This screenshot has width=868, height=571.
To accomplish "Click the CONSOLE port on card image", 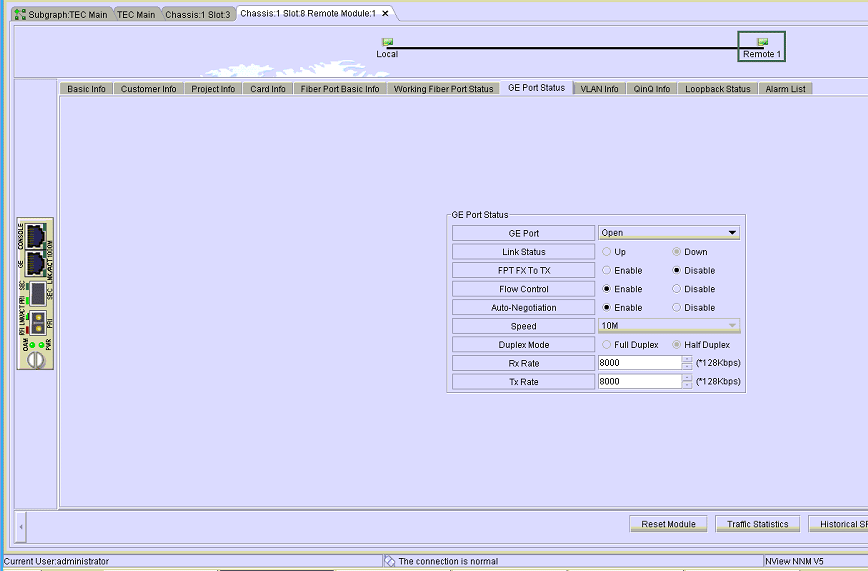I will 36,236.
